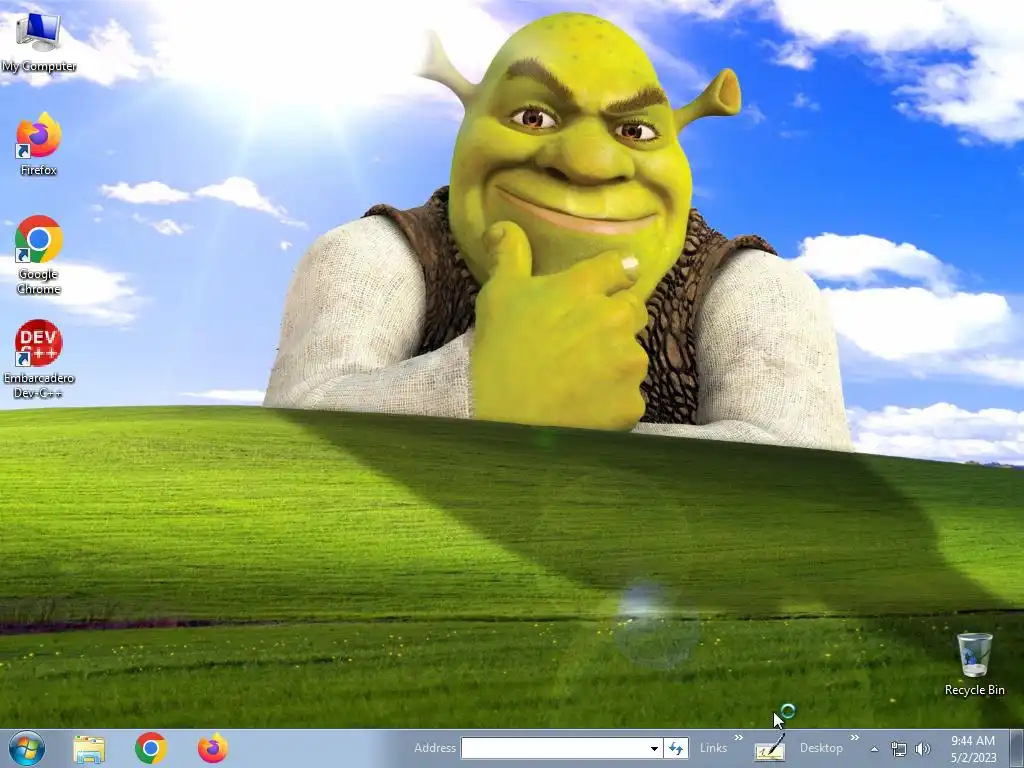This screenshot has width=1024, height=768.
Task: Select the My Computer desktop icon
Action: click(x=39, y=42)
